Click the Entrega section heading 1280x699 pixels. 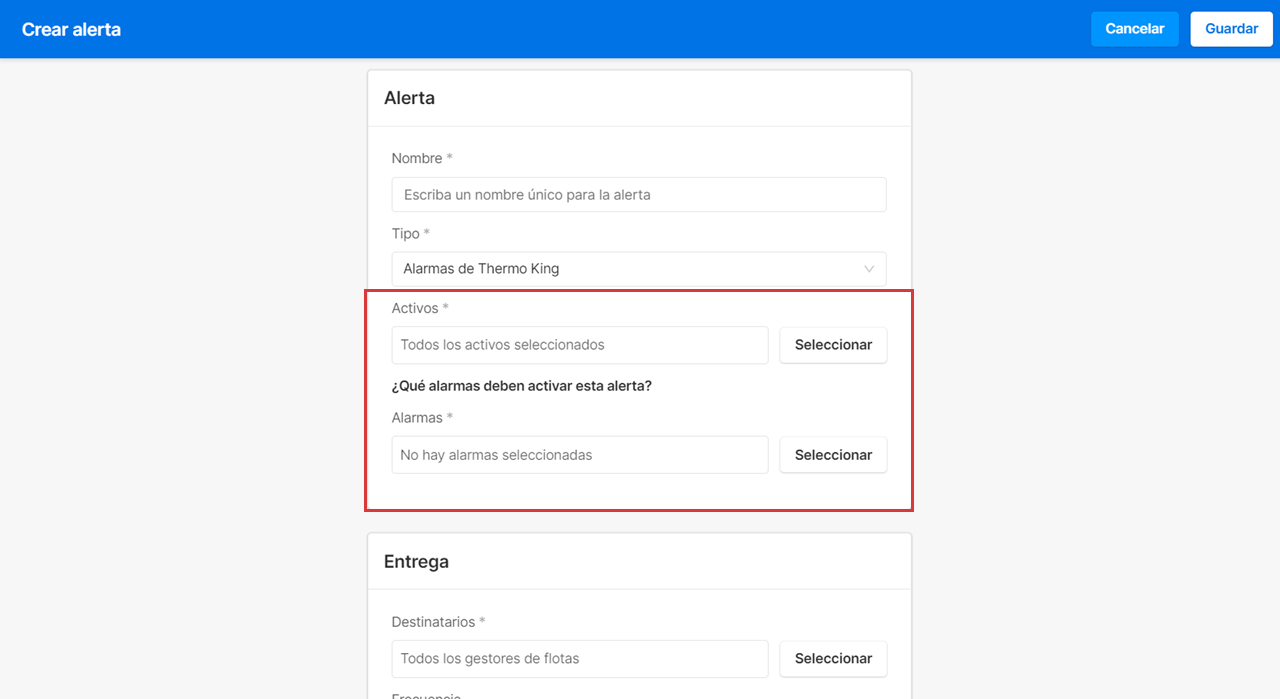click(416, 562)
